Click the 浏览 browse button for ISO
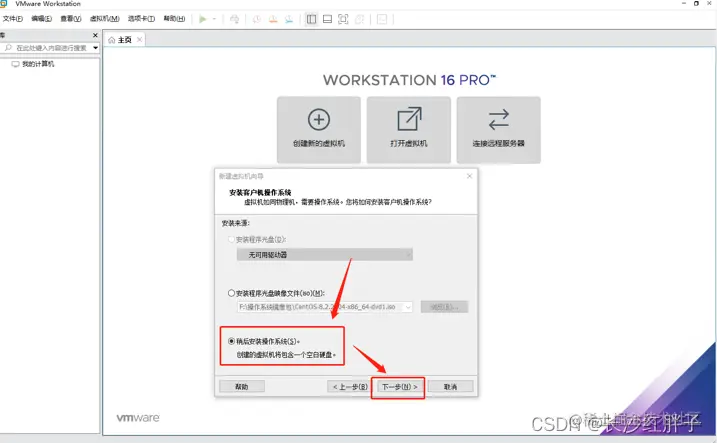717x443 pixels. click(444, 307)
